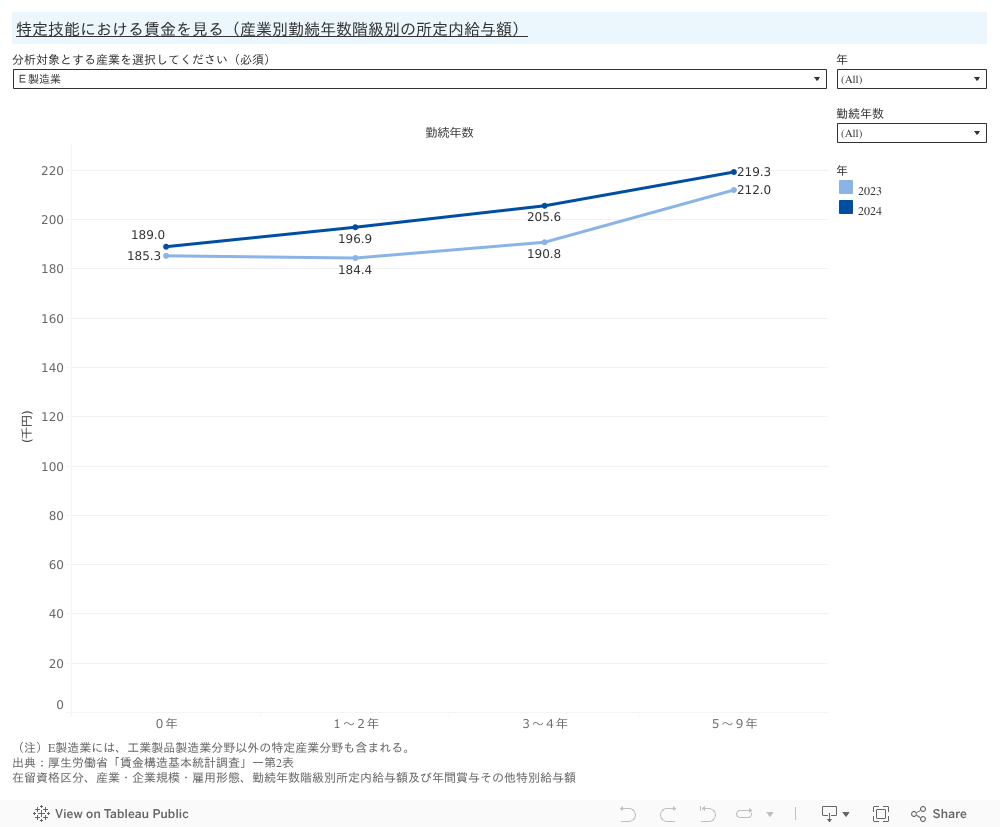
Task: Click the 2023 data point labeled 190.8
Action: [x=544, y=242]
